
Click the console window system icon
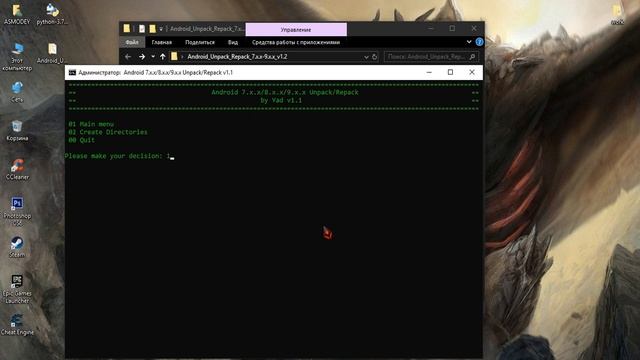(72, 73)
